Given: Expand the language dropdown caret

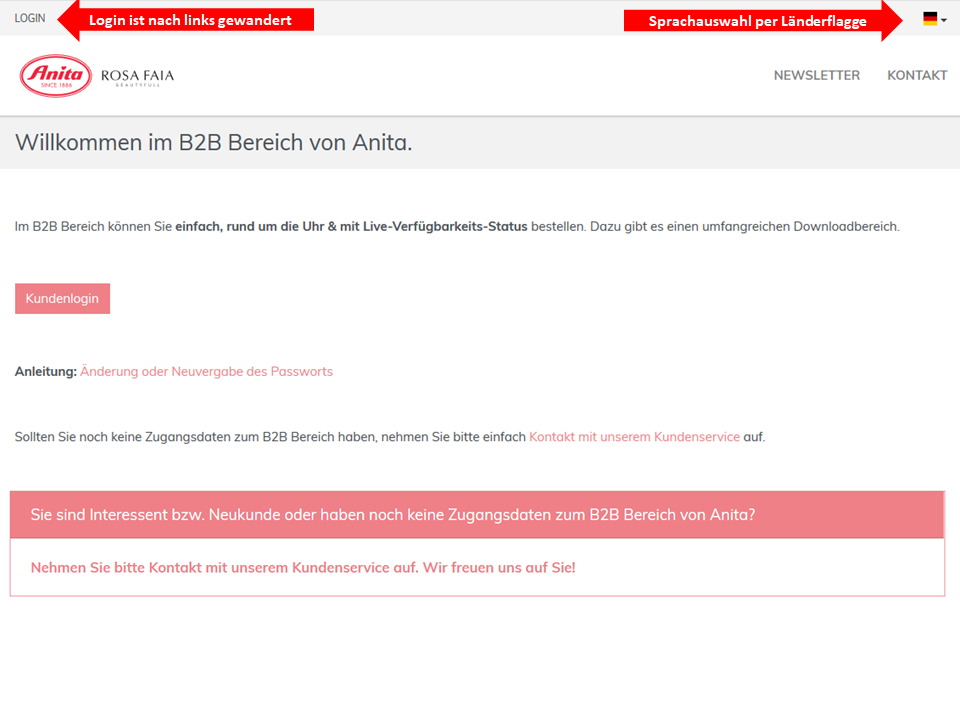Looking at the screenshot, I should point(944,19).
